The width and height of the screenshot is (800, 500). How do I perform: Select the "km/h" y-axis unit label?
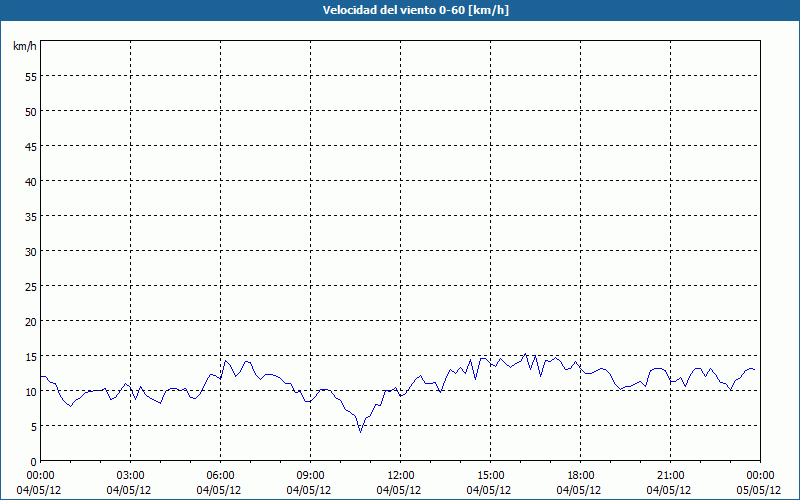click(x=24, y=46)
